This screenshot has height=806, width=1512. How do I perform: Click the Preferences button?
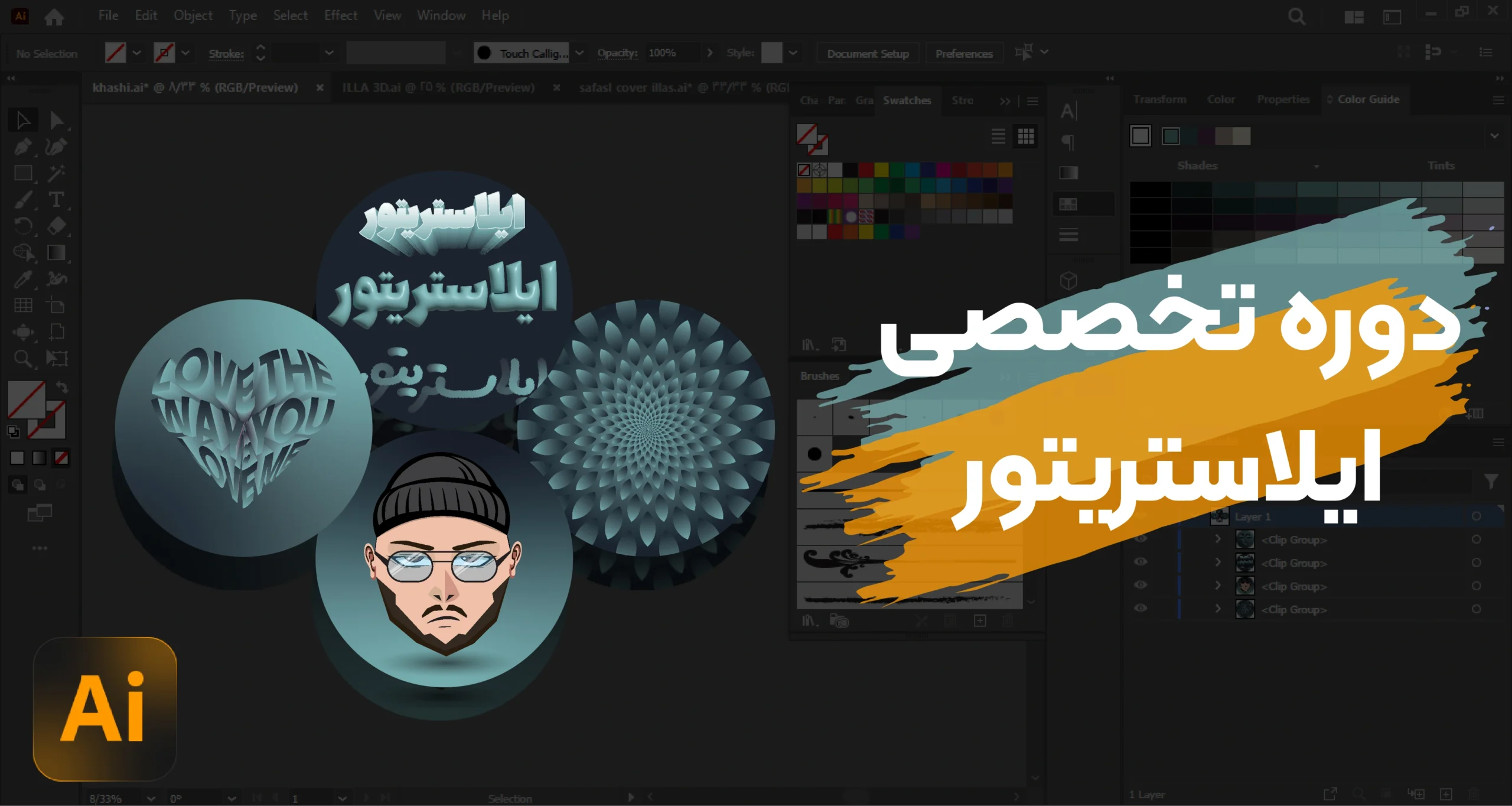pyautogui.click(x=964, y=54)
